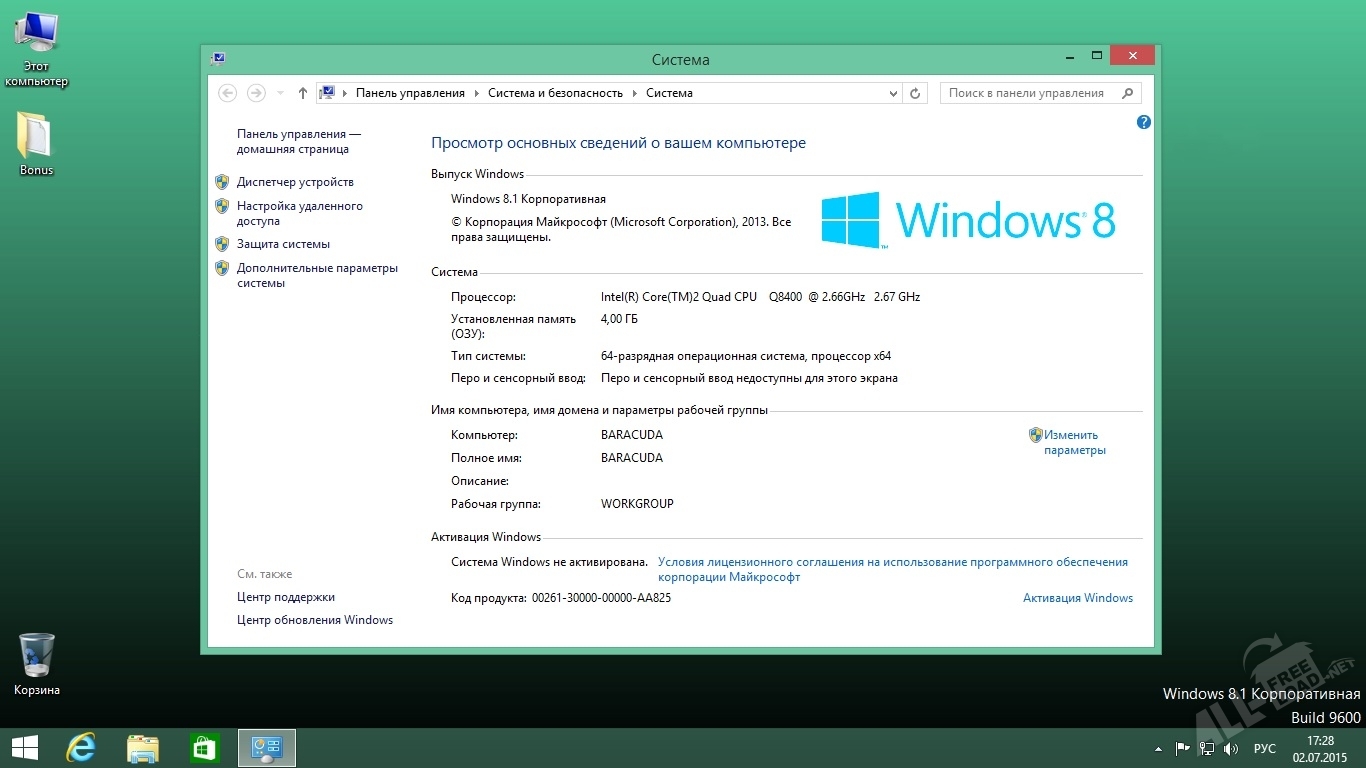This screenshot has width=1366, height=768.
Task: Show hidden tray icons arrow
Action: click(1158, 748)
